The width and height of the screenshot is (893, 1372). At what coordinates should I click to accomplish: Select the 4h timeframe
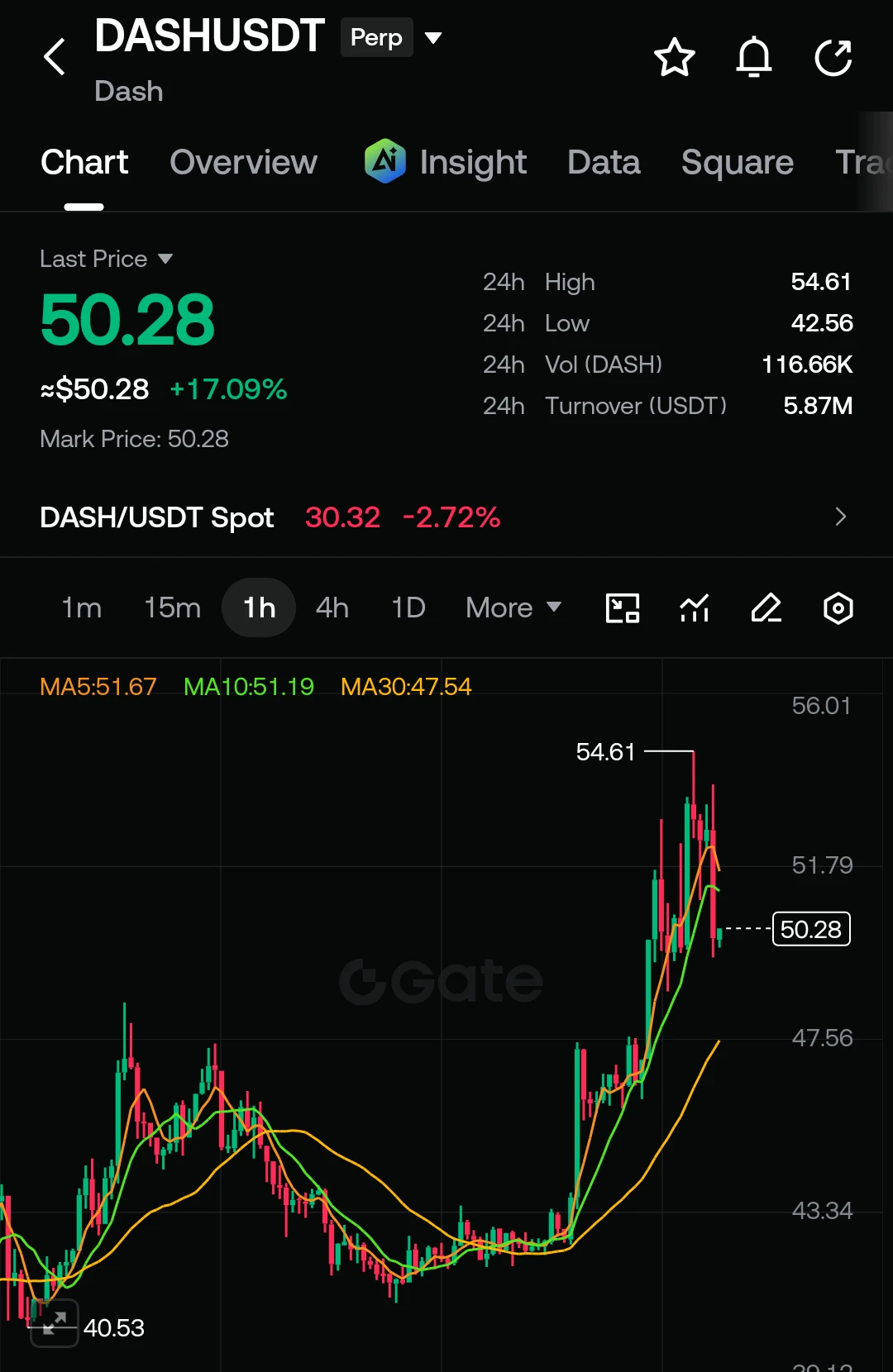(332, 608)
